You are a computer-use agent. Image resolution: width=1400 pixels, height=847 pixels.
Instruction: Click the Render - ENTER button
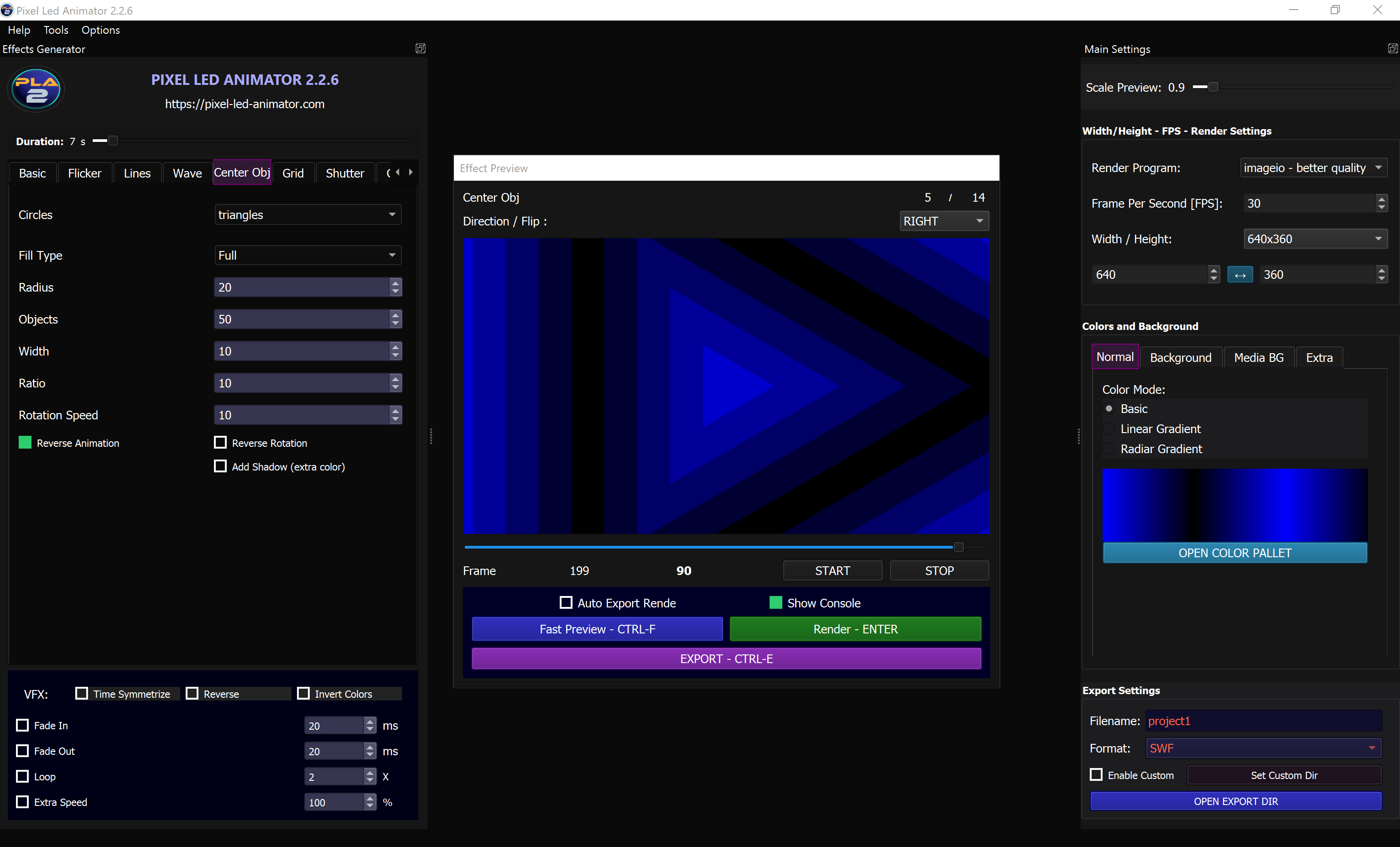854,629
